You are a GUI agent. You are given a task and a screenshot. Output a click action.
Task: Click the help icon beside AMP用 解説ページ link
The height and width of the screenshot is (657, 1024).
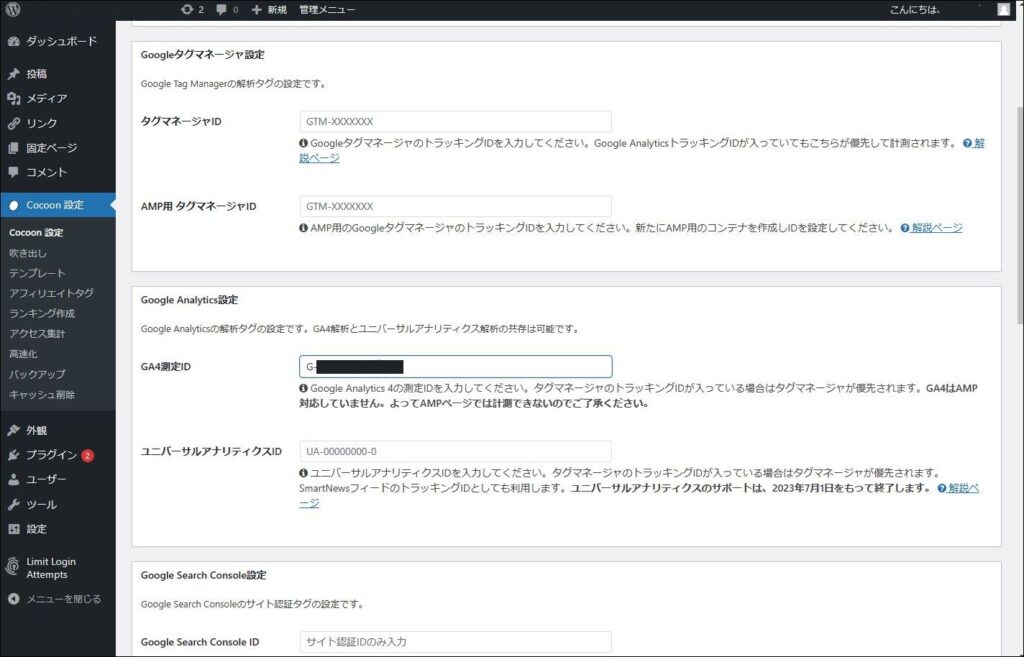(x=904, y=228)
